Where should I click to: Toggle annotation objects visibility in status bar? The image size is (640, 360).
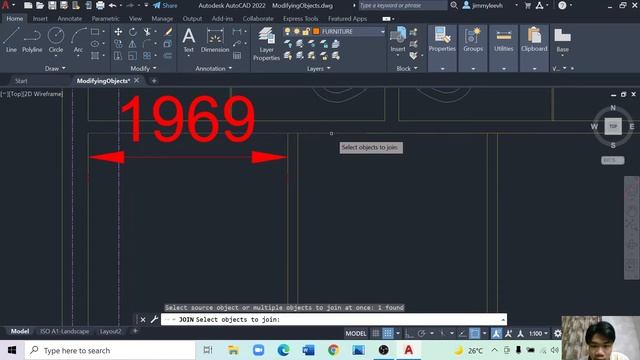(x=496, y=333)
